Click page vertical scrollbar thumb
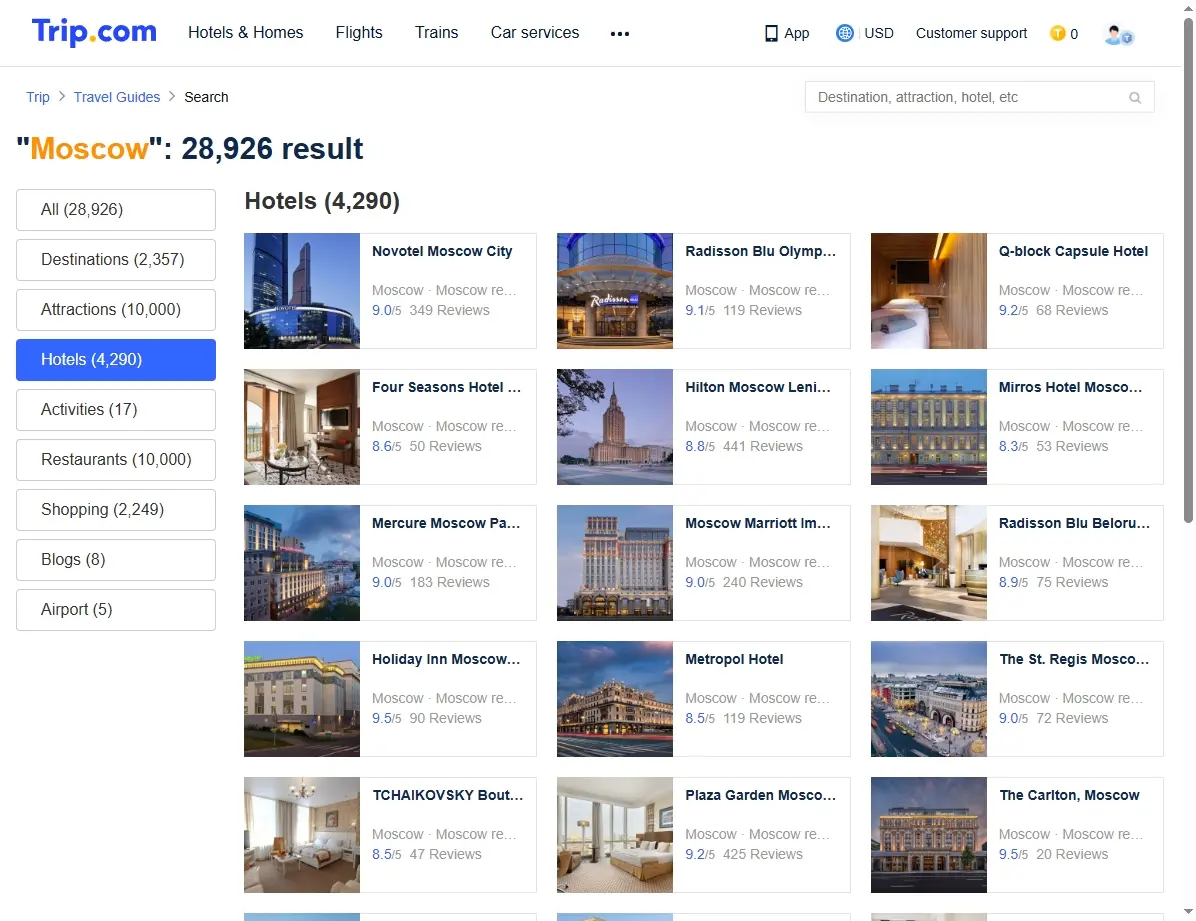 pos(1188,270)
